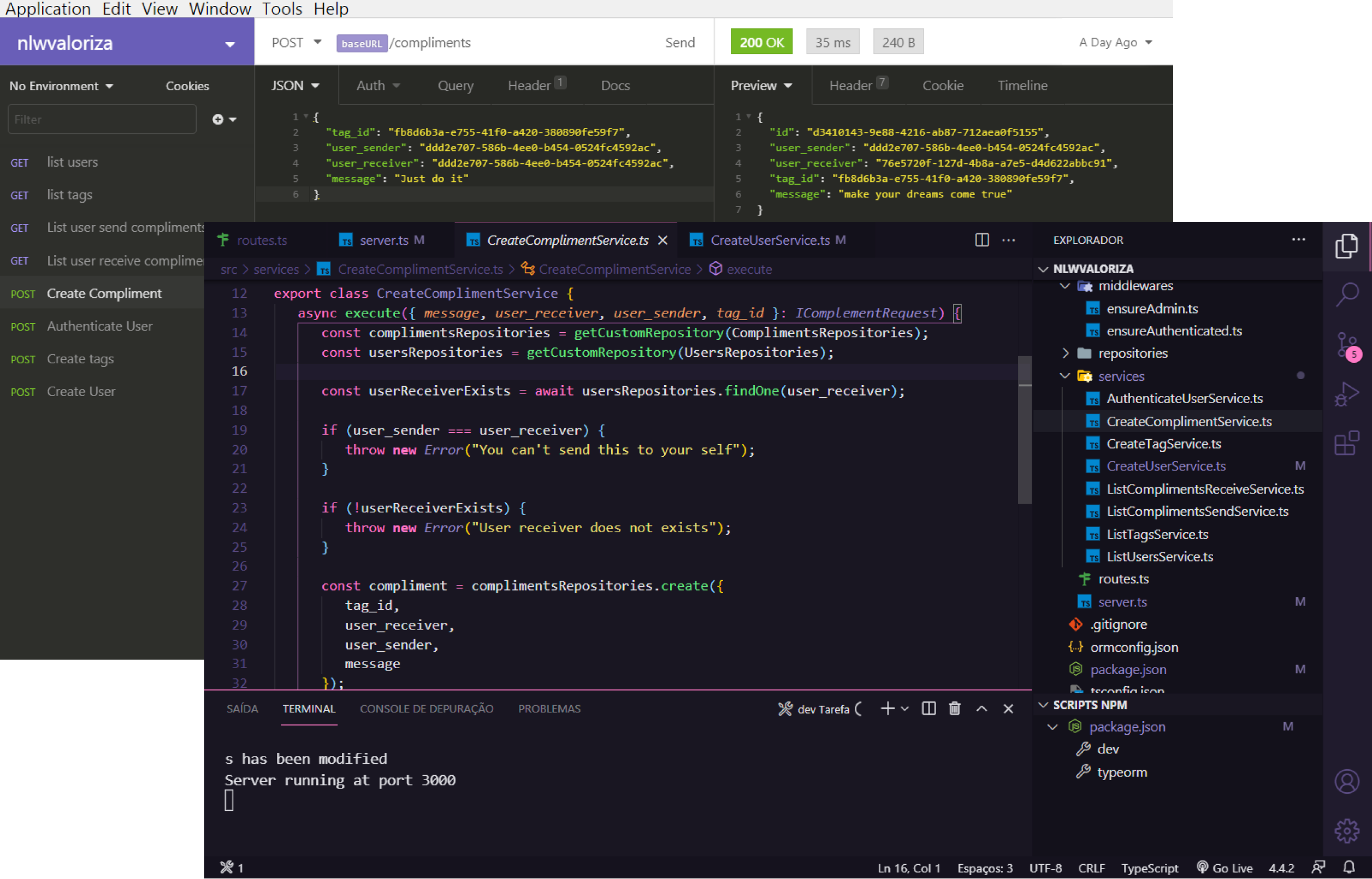Open the Timeline response tab
This screenshot has width=1372, height=879.
[1022, 85]
